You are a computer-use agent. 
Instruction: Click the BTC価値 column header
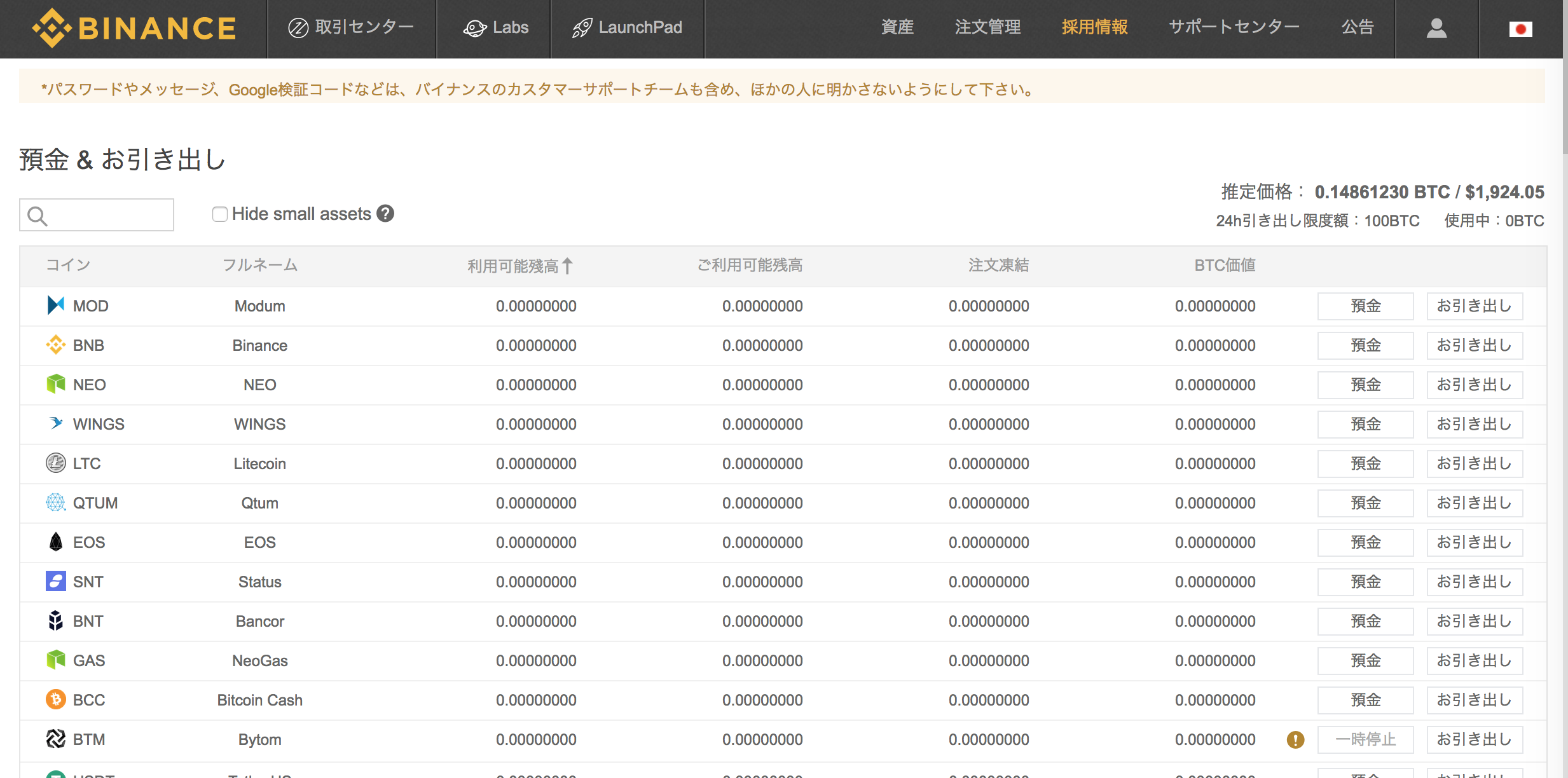tap(1225, 265)
